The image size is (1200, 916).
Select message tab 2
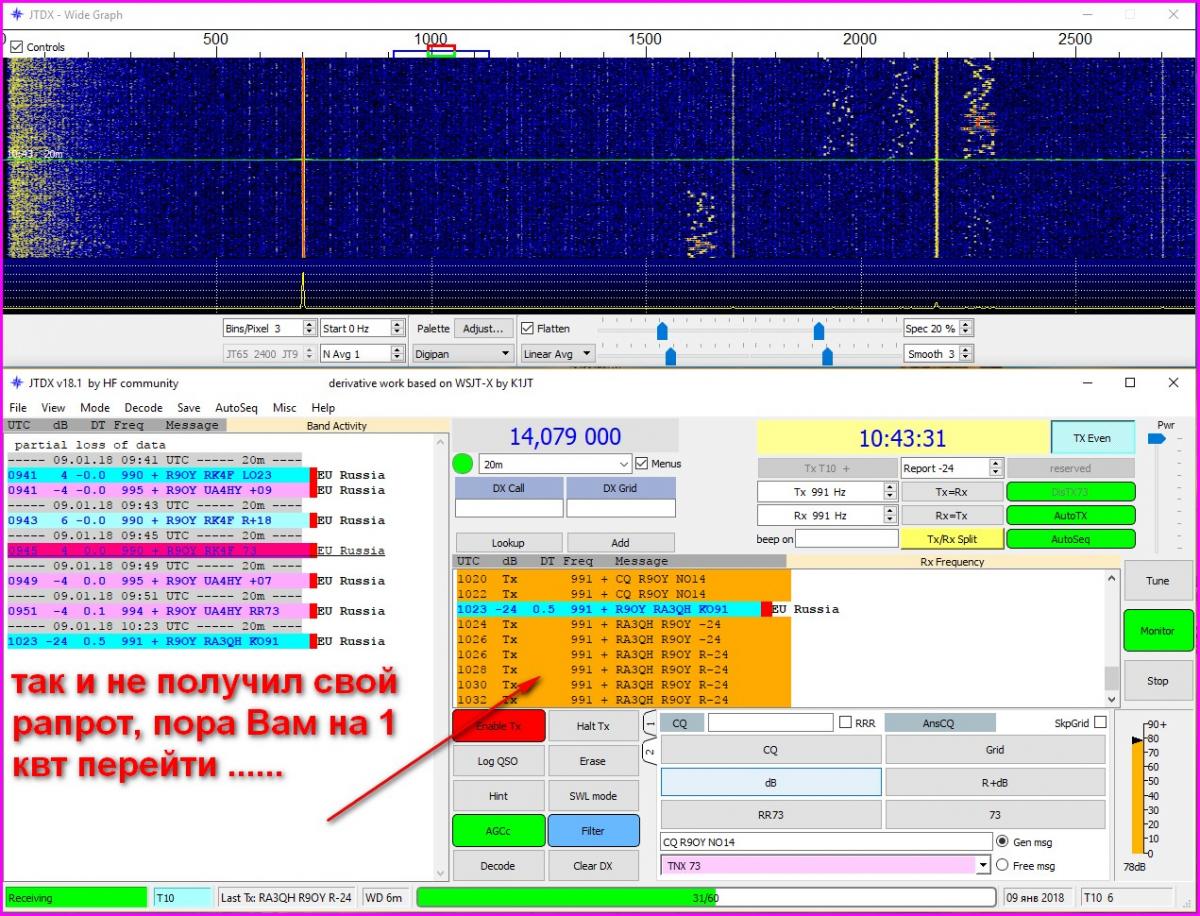coord(650,750)
